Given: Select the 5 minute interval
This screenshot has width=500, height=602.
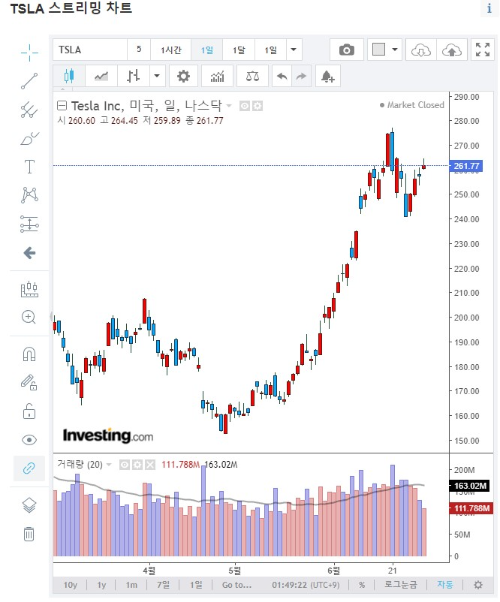Looking at the screenshot, I should pyautogui.click(x=139, y=50).
